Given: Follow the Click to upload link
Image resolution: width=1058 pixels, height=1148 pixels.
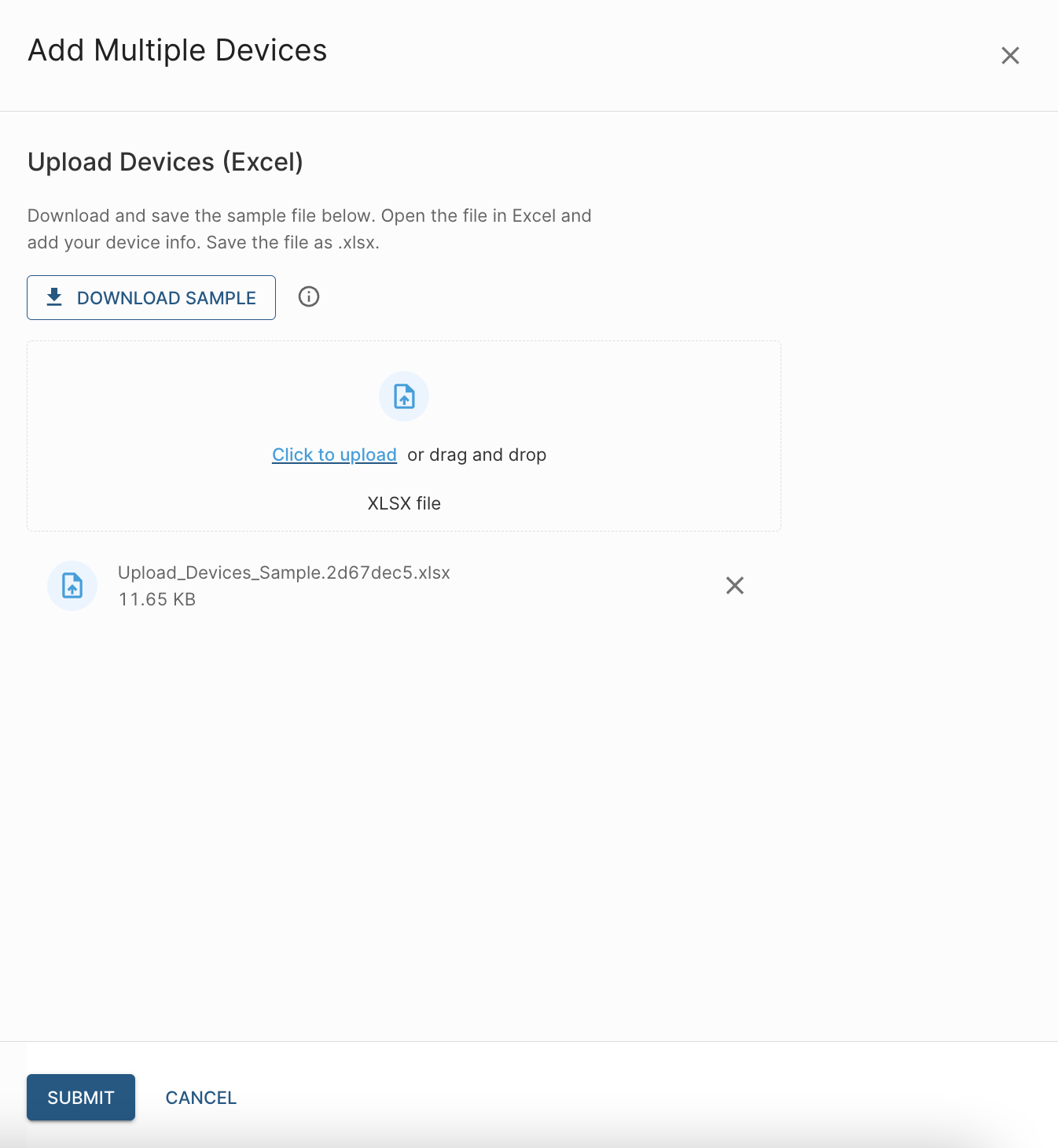Looking at the screenshot, I should pos(334,454).
